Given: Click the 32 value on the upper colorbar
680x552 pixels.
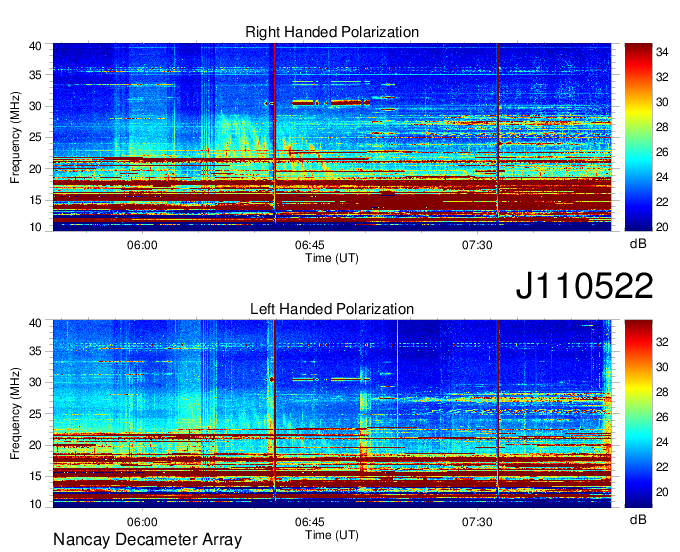Looking at the screenshot, I should (662, 77).
